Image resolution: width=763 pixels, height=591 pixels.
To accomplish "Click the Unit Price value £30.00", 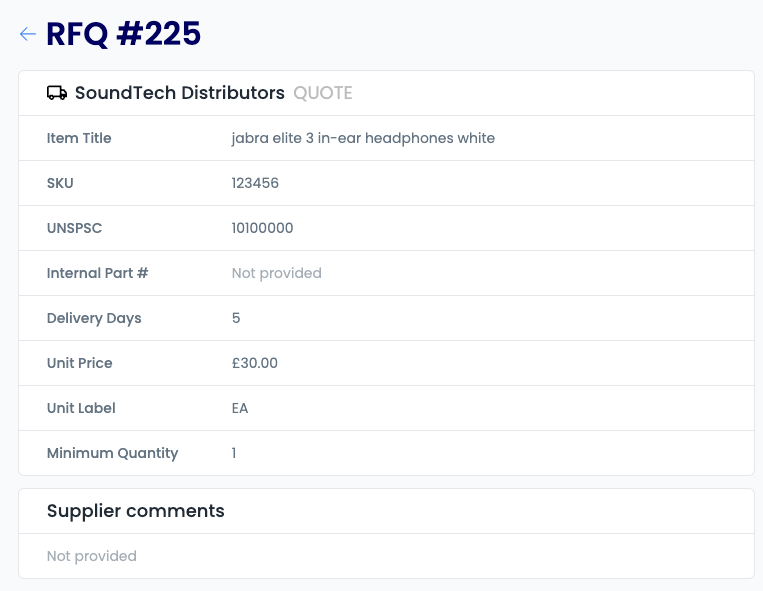I will (254, 363).
